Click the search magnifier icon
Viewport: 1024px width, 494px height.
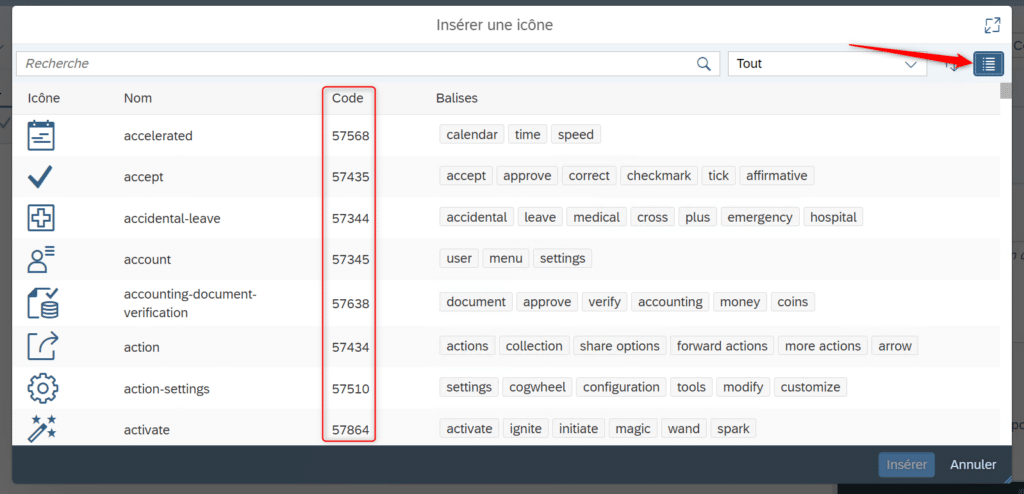coord(703,63)
